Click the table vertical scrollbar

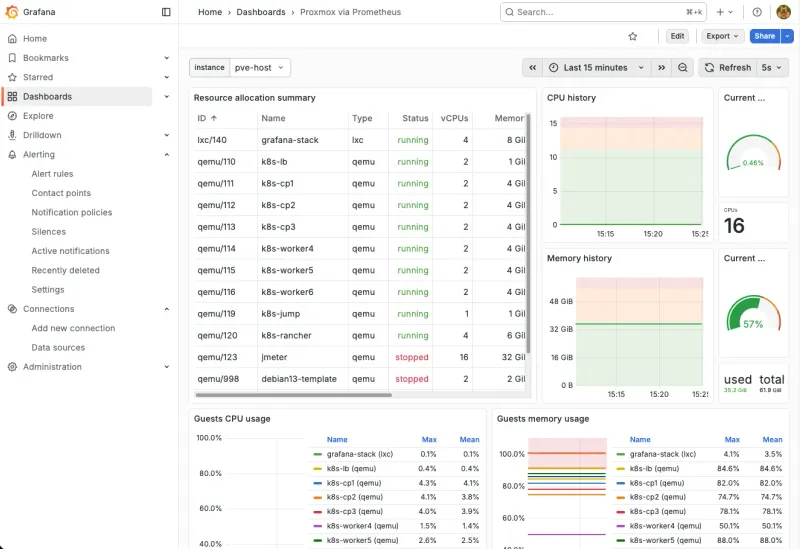[528, 233]
